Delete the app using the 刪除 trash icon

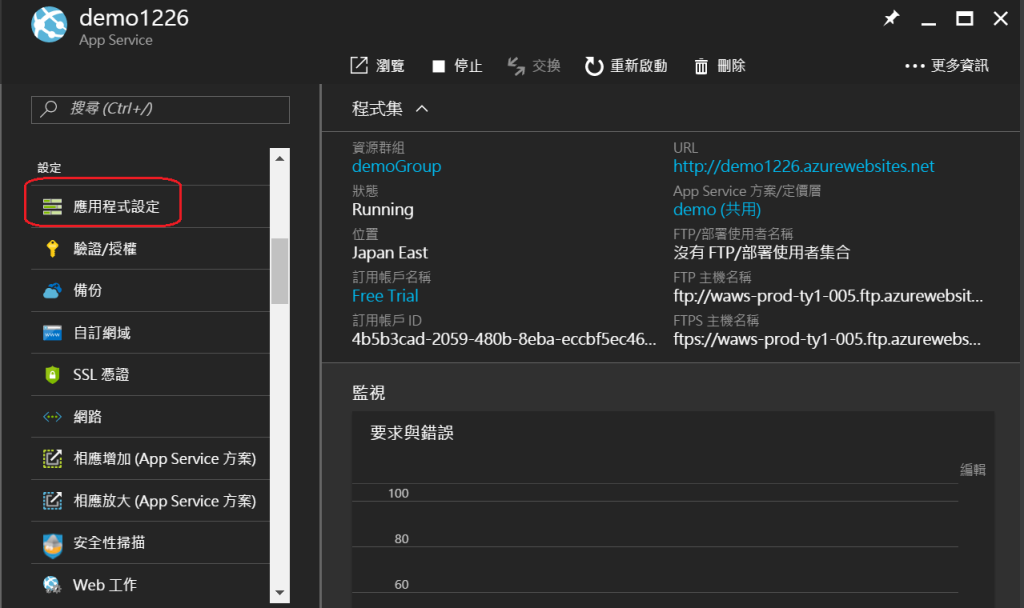click(702, 66)
